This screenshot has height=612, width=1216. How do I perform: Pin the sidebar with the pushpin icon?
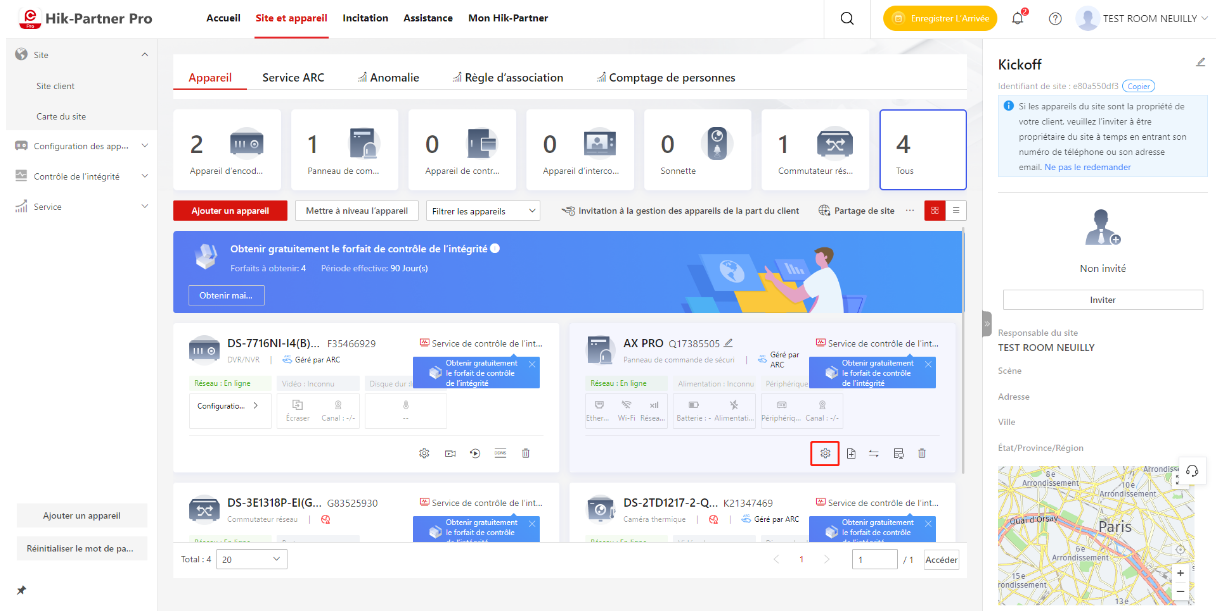tap(22, 590)
